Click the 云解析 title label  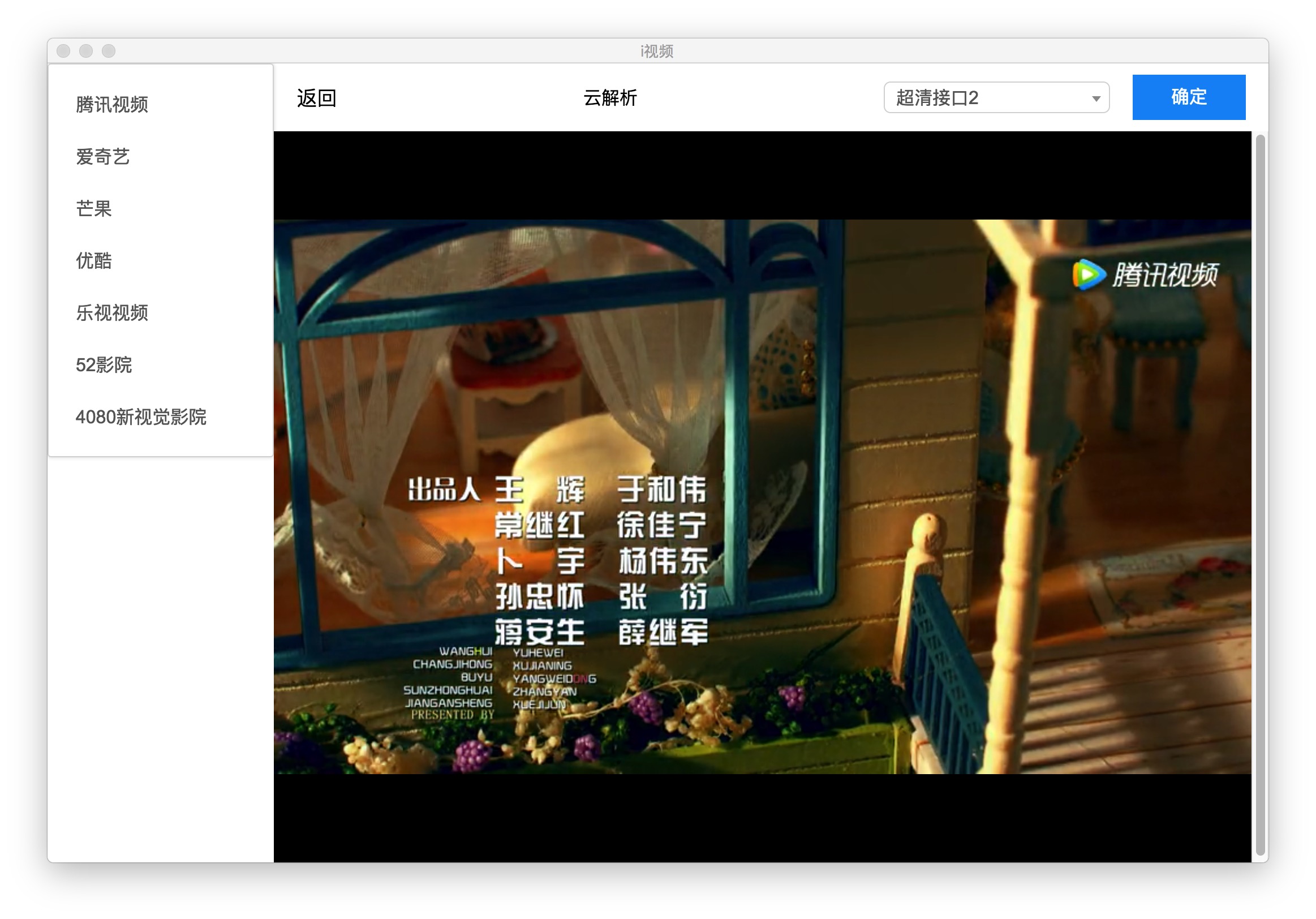tap(610, 98)
